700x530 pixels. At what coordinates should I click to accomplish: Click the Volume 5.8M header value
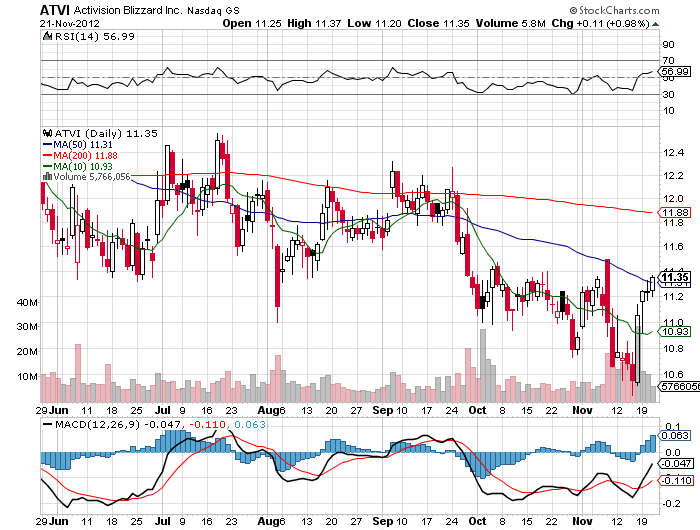pyautogui.click(x=511, y=24)
